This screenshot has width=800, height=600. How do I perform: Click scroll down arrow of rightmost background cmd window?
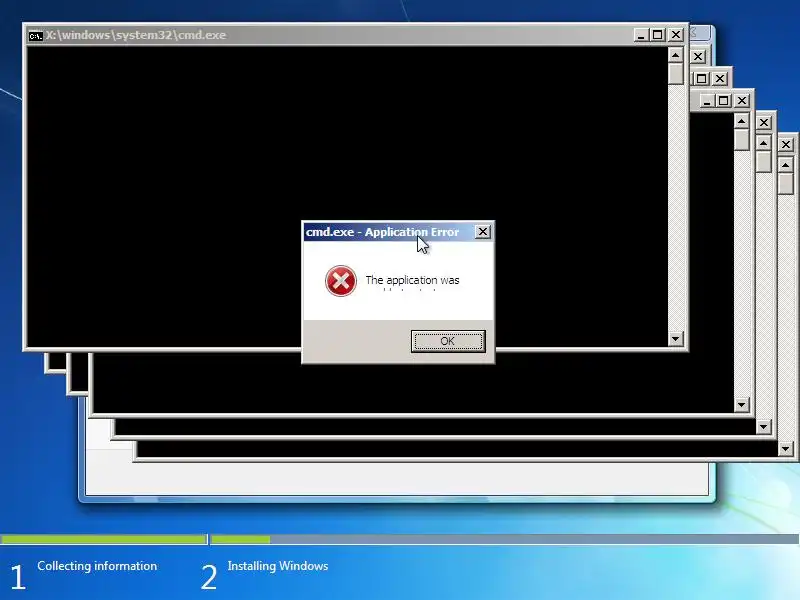786,449
